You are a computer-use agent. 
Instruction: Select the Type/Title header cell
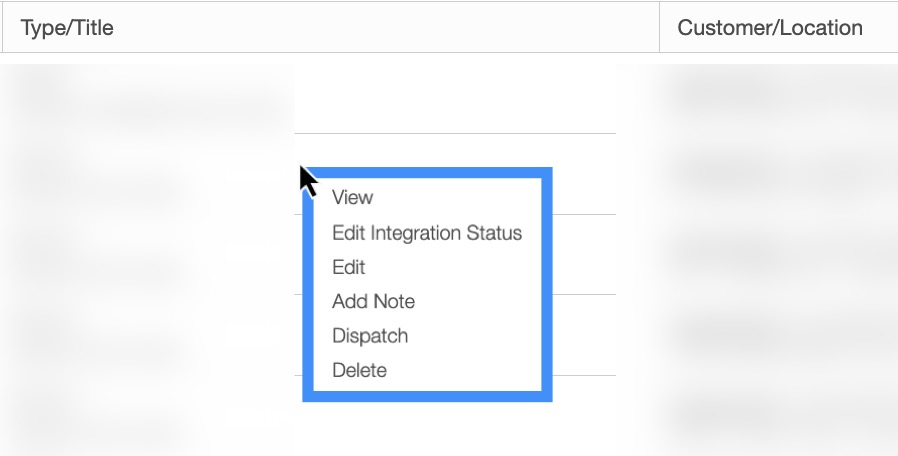pos(67,27)
